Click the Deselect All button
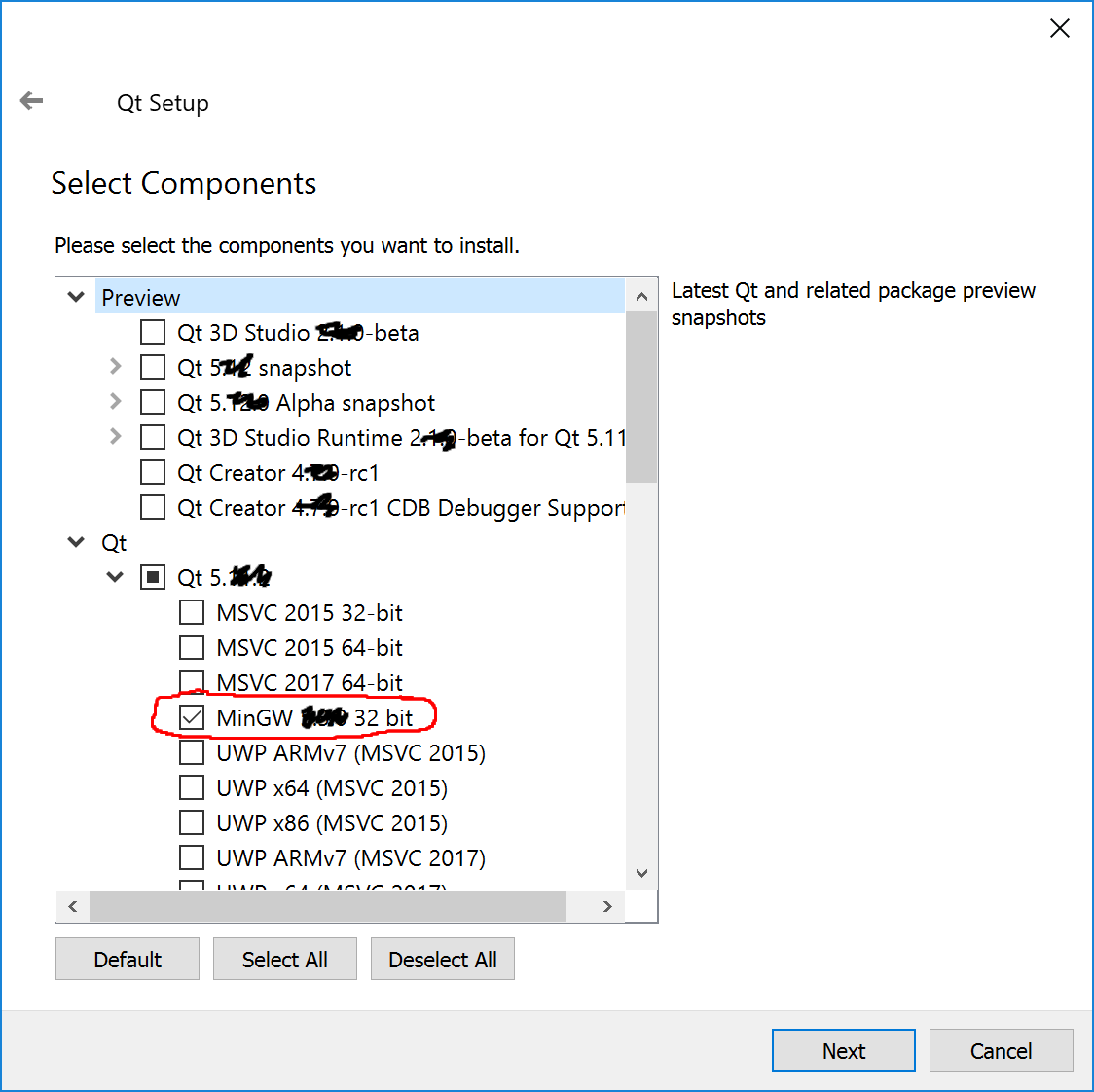 [443, 960]
